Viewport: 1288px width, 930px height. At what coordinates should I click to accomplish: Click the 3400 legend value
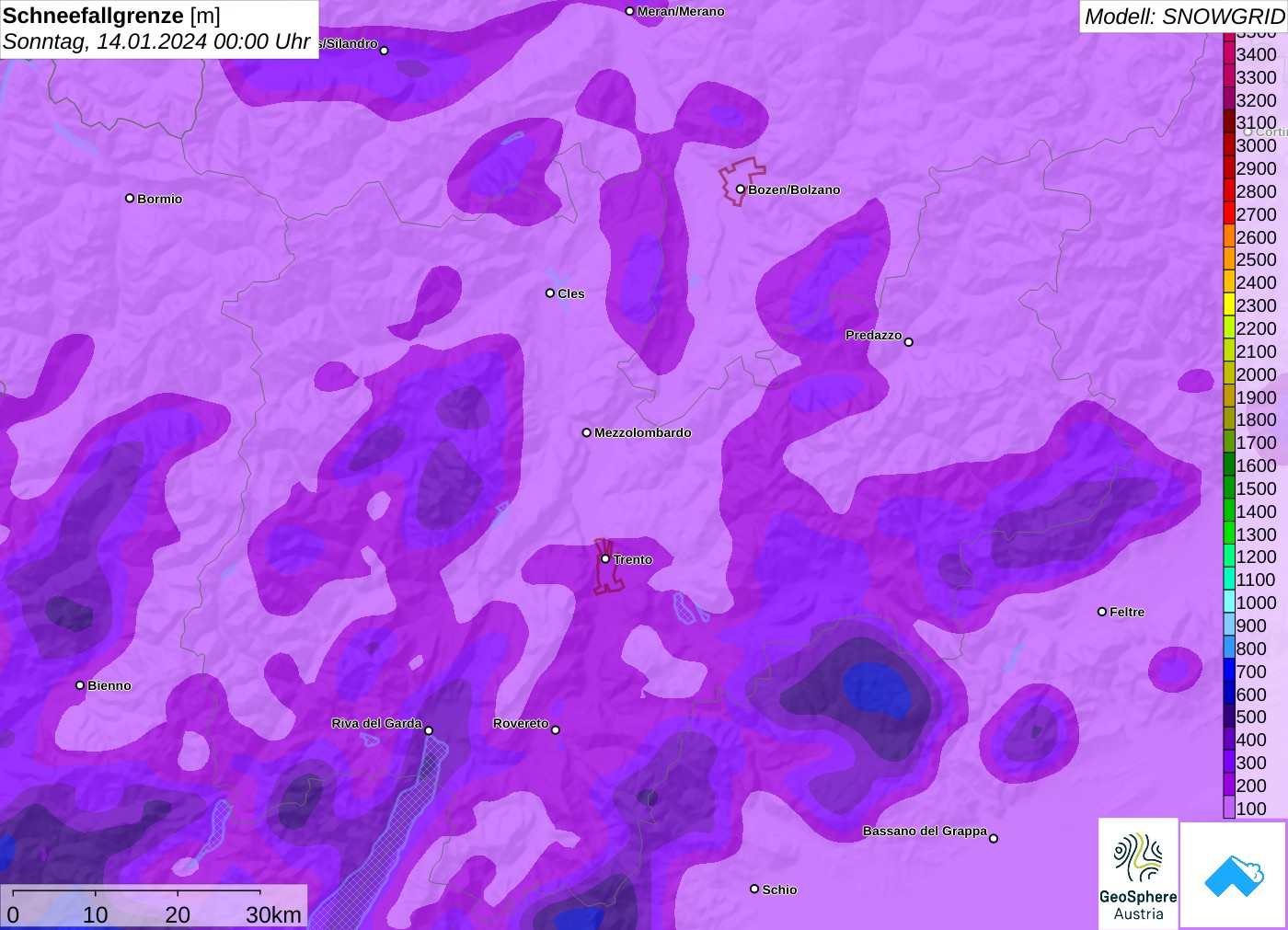[1256, 54]
